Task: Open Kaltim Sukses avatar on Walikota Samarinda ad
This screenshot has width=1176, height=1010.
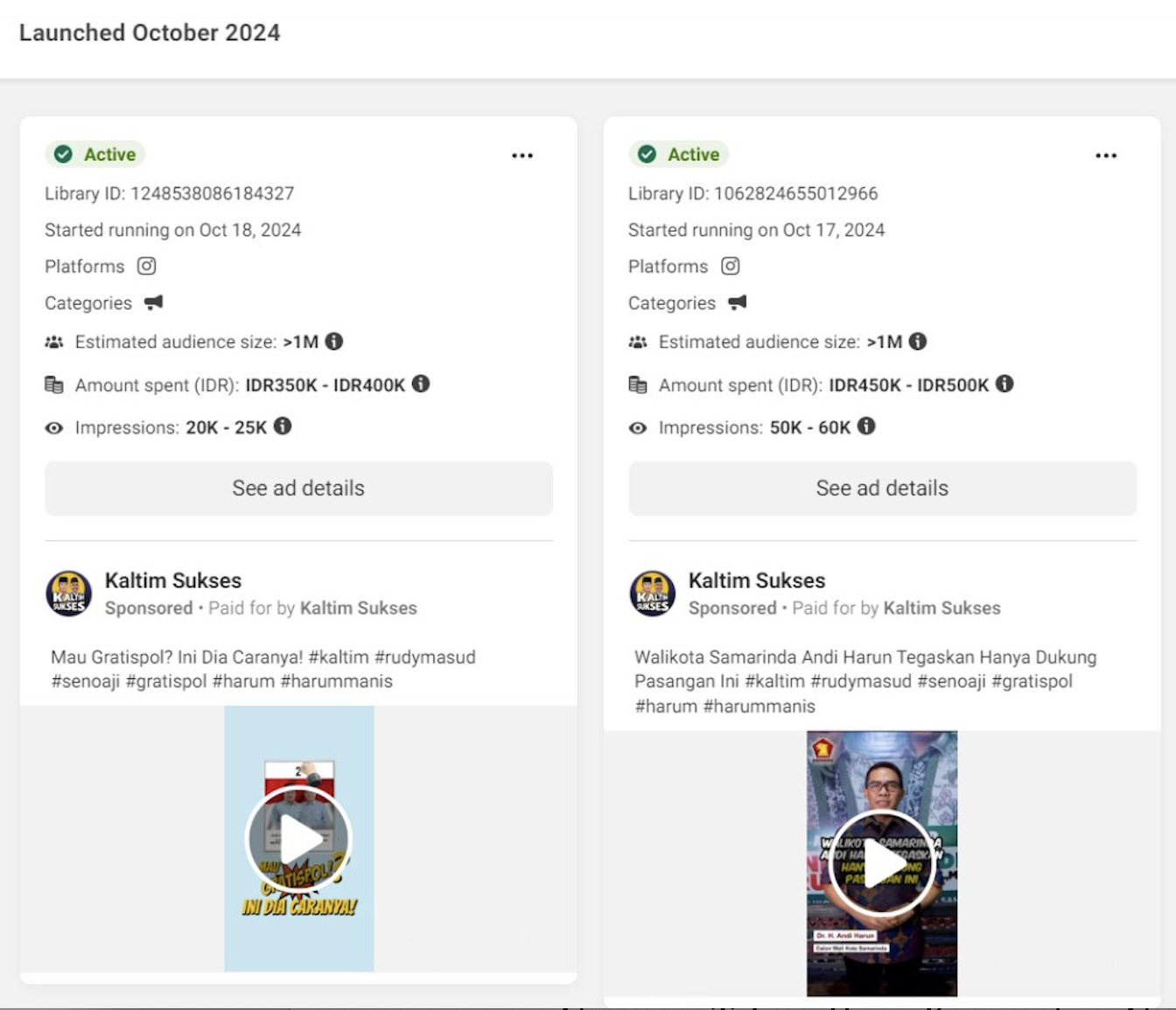Action: 653,593
